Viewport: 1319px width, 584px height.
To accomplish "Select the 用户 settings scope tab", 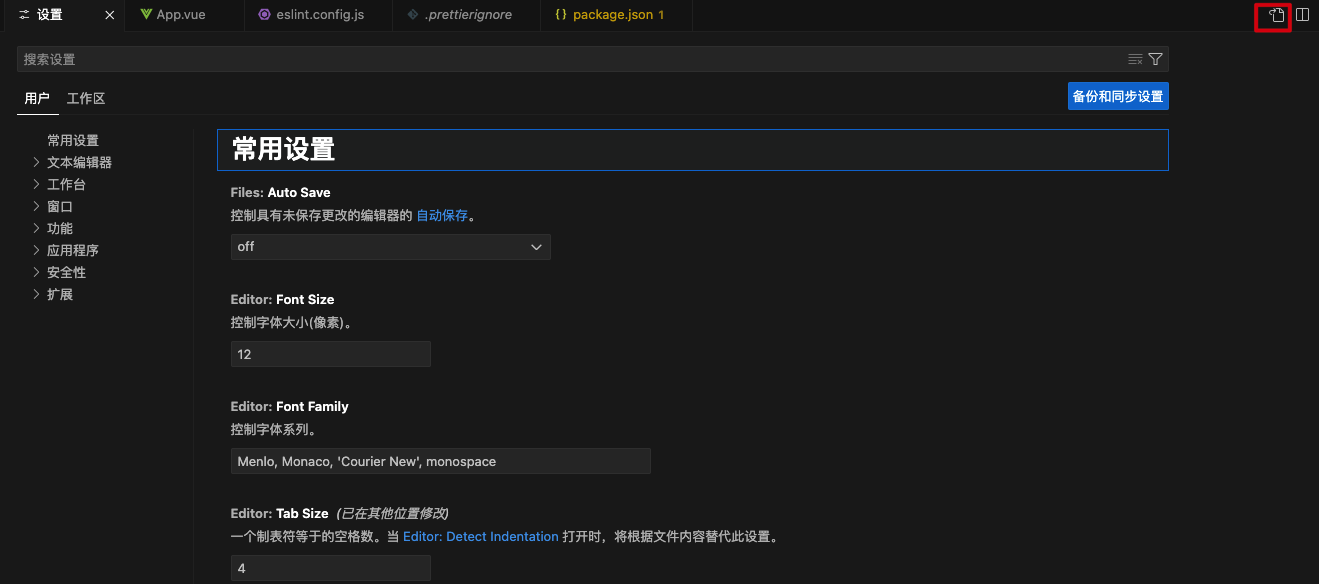I will click(x=37, y=98).
